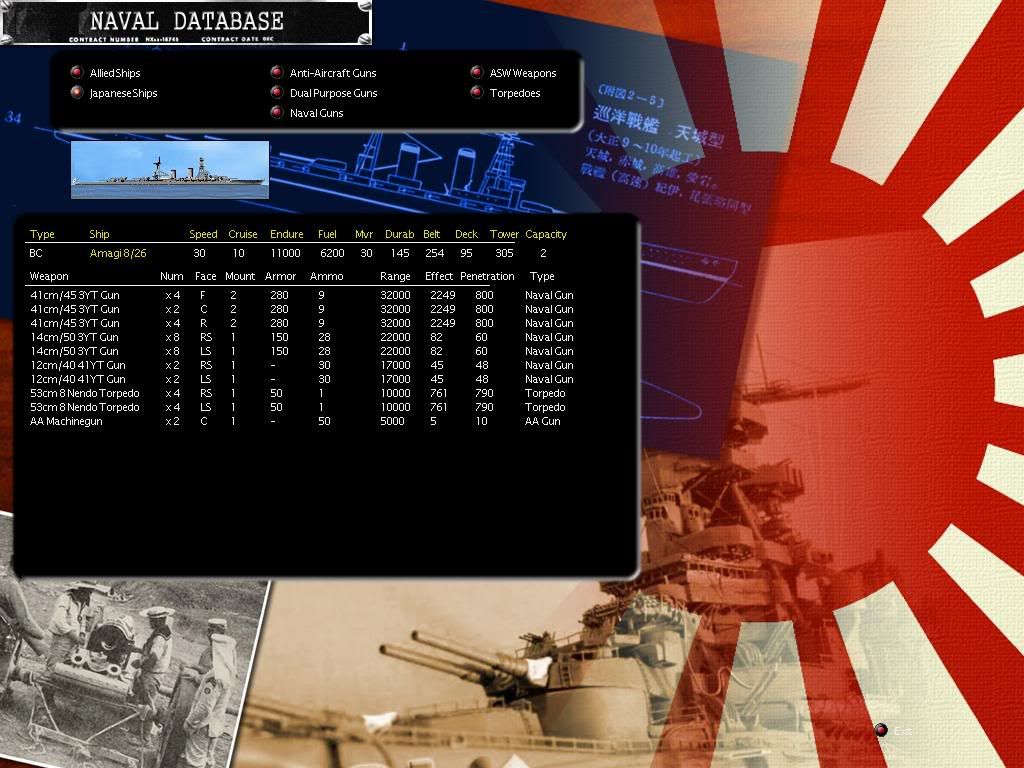
Task: Select the 14cm/50 3YT Gun LS row
Action: 302,351
